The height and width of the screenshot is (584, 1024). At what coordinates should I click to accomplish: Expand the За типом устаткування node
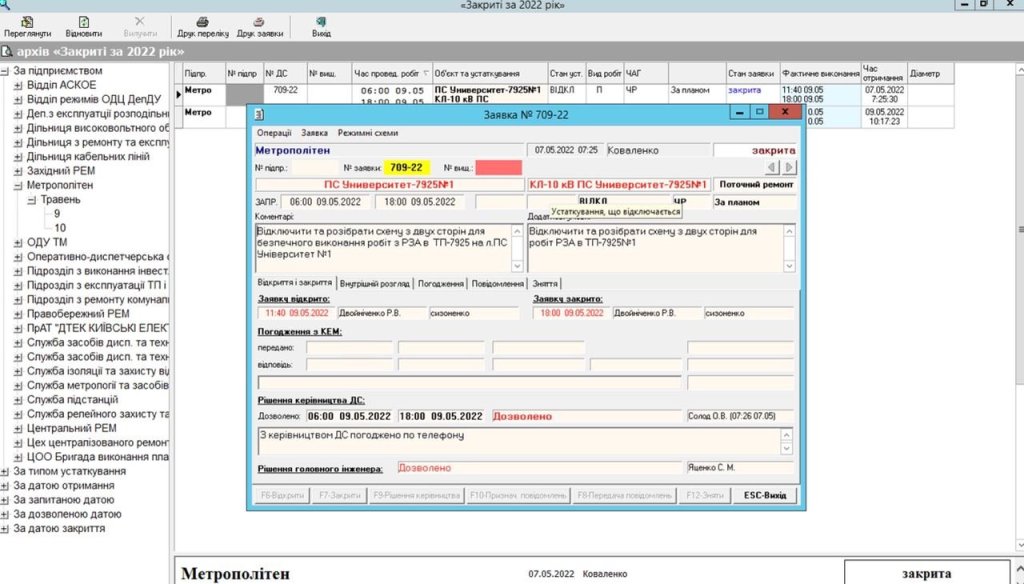(5, 471)
